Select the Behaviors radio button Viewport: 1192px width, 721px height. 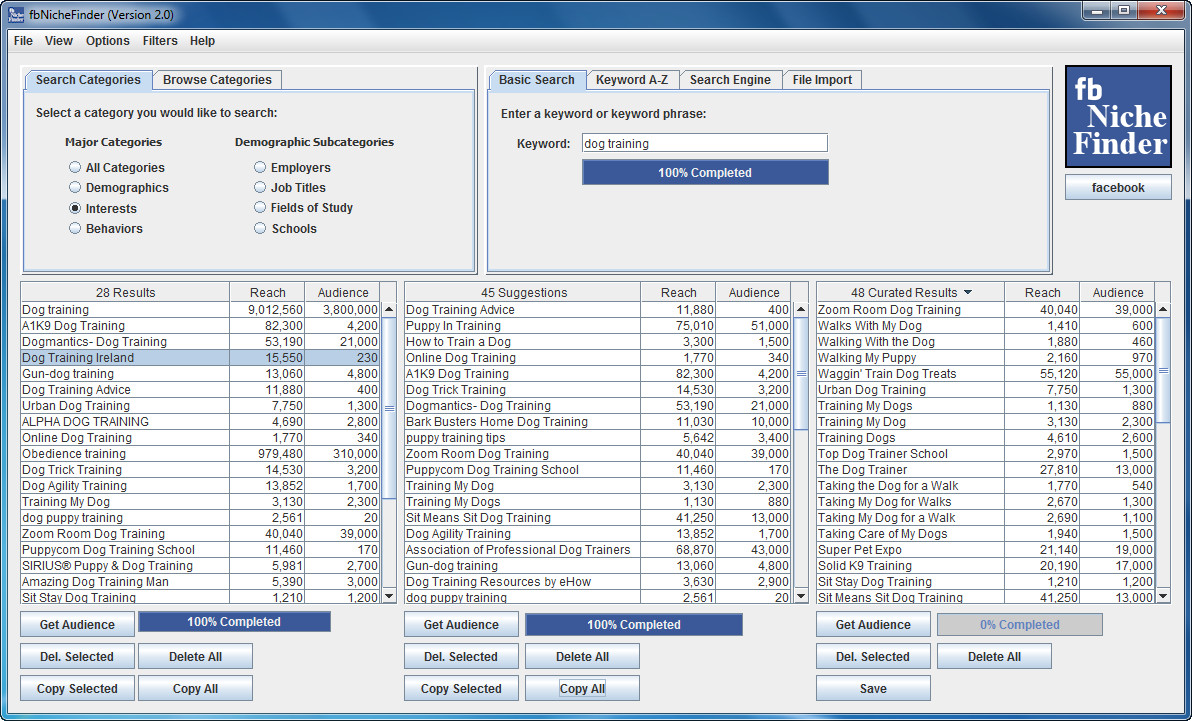point(74,228)
